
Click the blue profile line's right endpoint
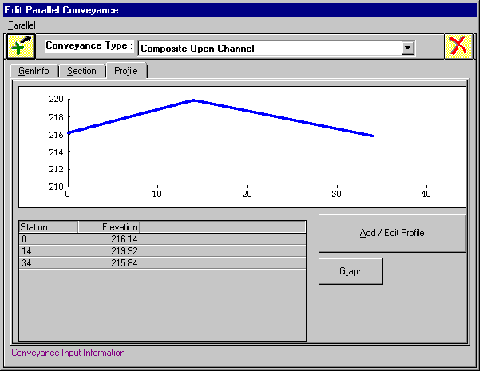(x=372, y=135)
